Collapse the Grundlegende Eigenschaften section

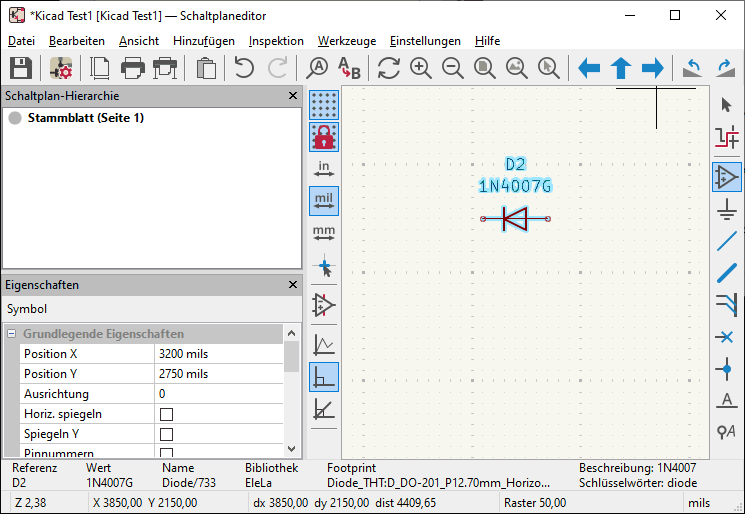[x=12, y=334]
